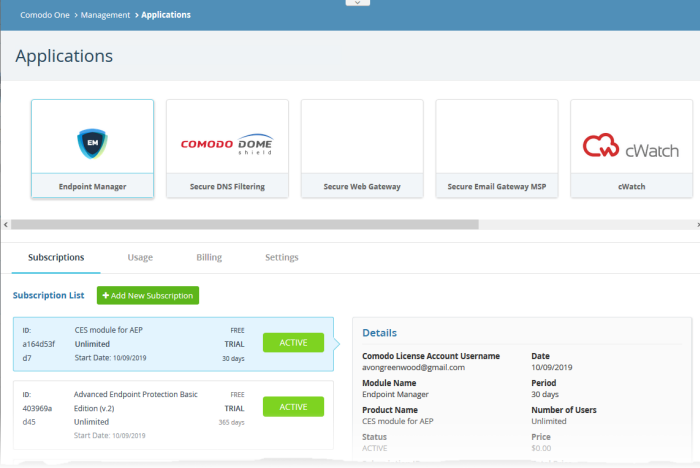Click the right arrow of application scrollbar
Screen dimensions: 700x468
[x=697, y=224]
